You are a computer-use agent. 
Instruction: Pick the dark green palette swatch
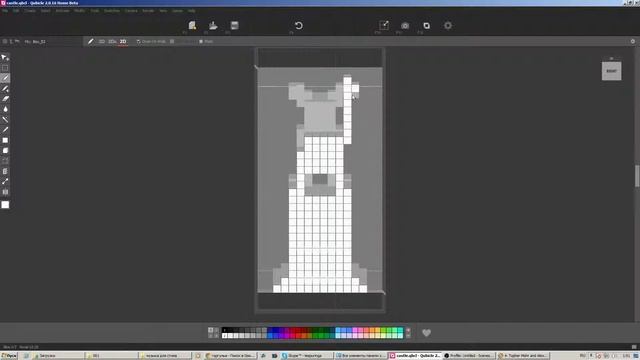[x=316, y=330]
